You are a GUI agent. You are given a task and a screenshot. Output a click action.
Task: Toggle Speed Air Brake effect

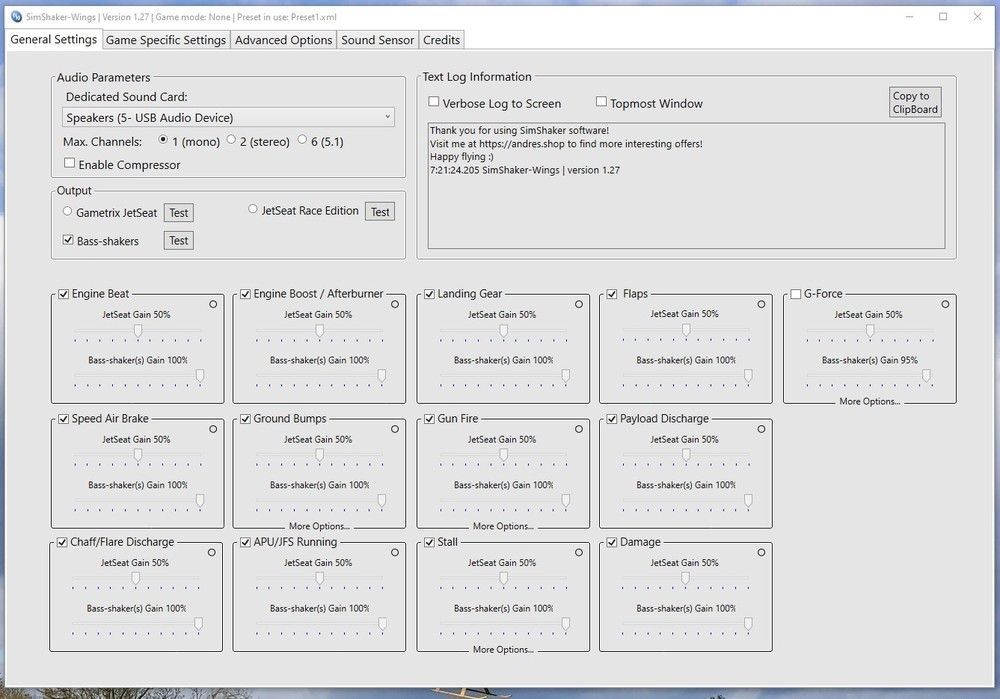tap(64, 419)
